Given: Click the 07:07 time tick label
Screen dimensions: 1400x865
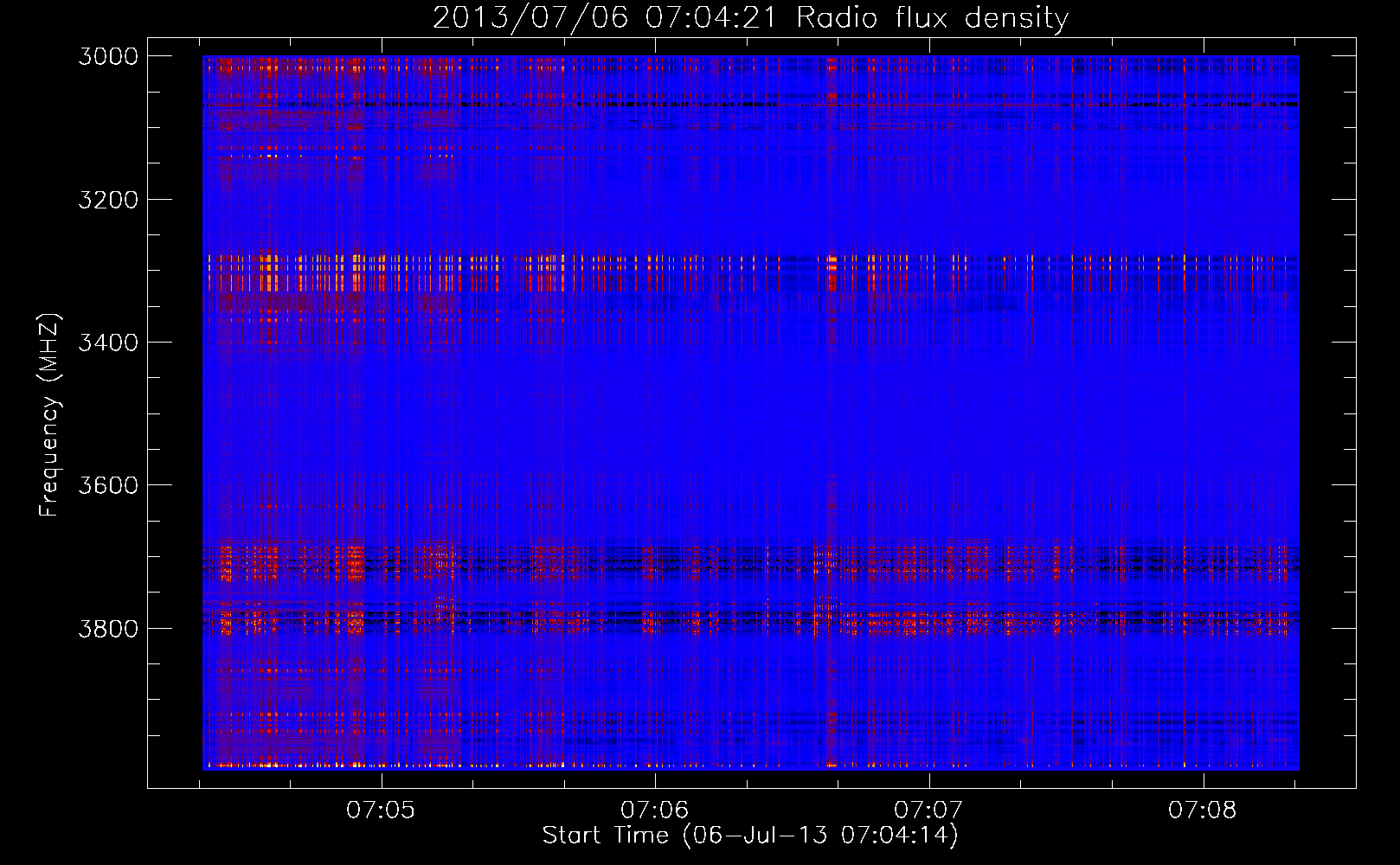Looking at the screenshot, I should (928, 810).
